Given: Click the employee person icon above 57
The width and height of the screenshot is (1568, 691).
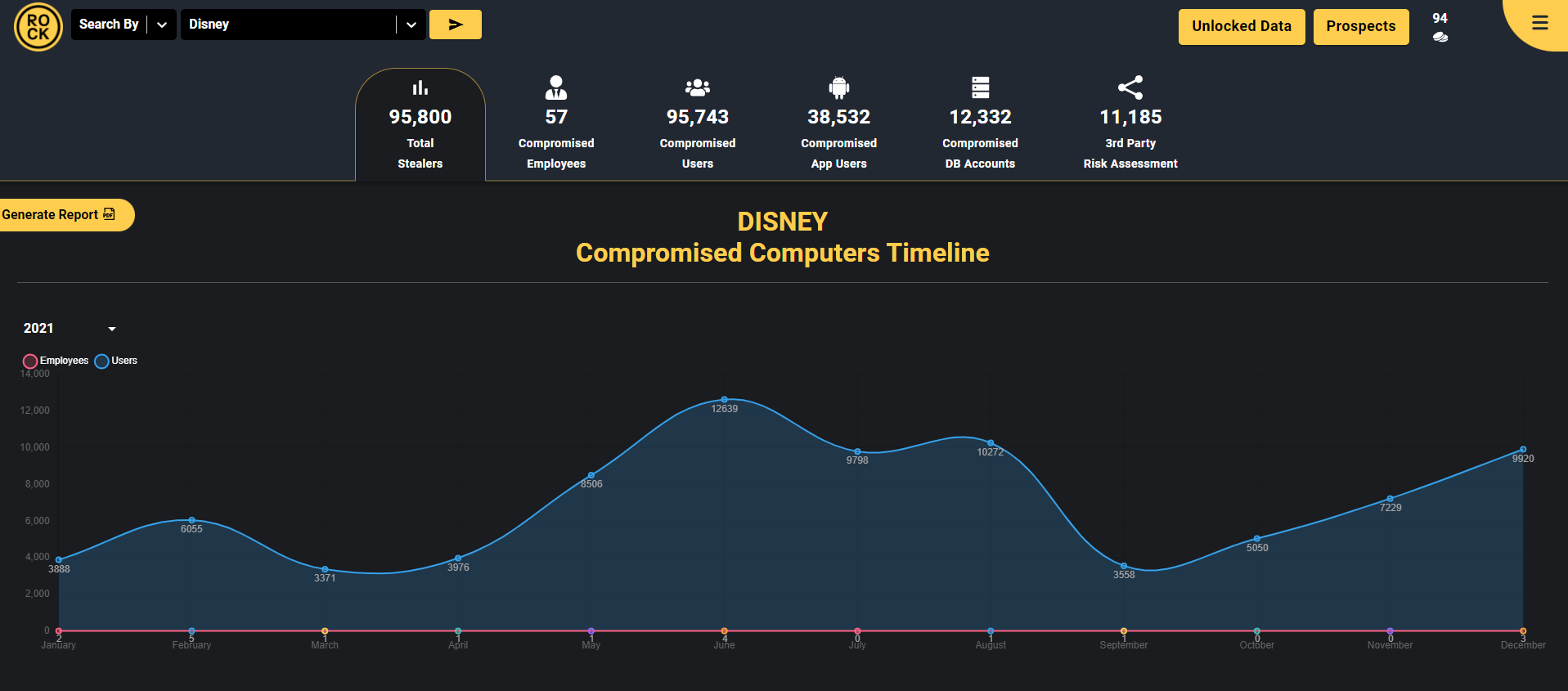Looking at the screenshot, I should tap(556, 87).
